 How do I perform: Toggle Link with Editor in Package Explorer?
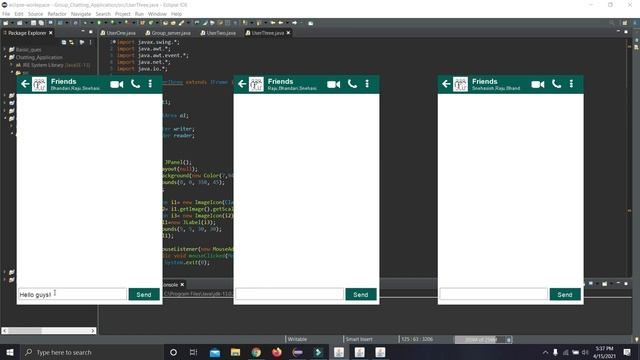[72, 42]
